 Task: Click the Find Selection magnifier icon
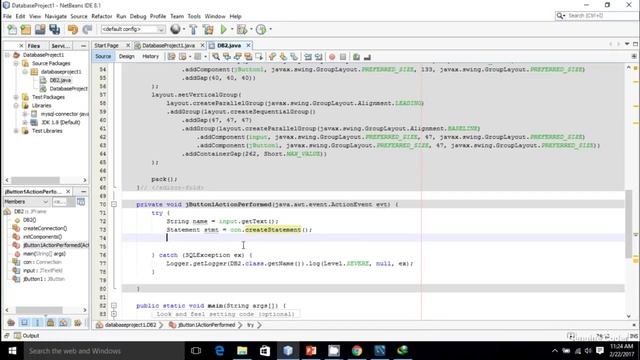216,57
